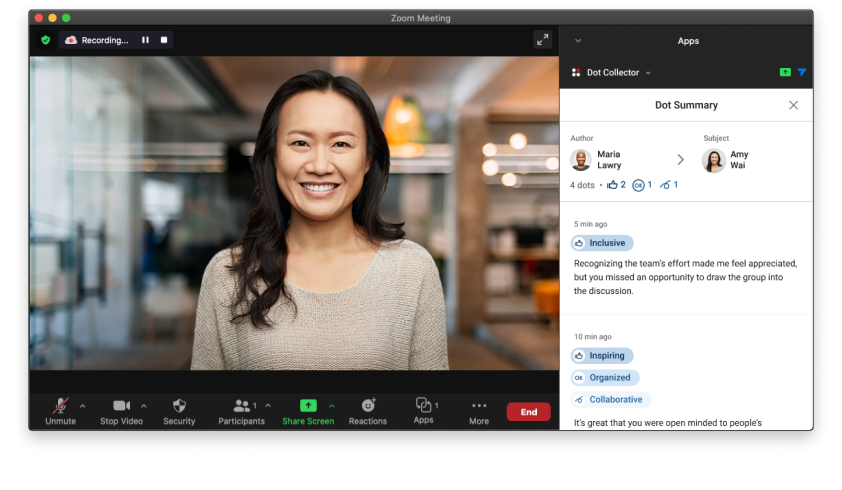Open share options caret next to Share Screen

pos(332,406)
